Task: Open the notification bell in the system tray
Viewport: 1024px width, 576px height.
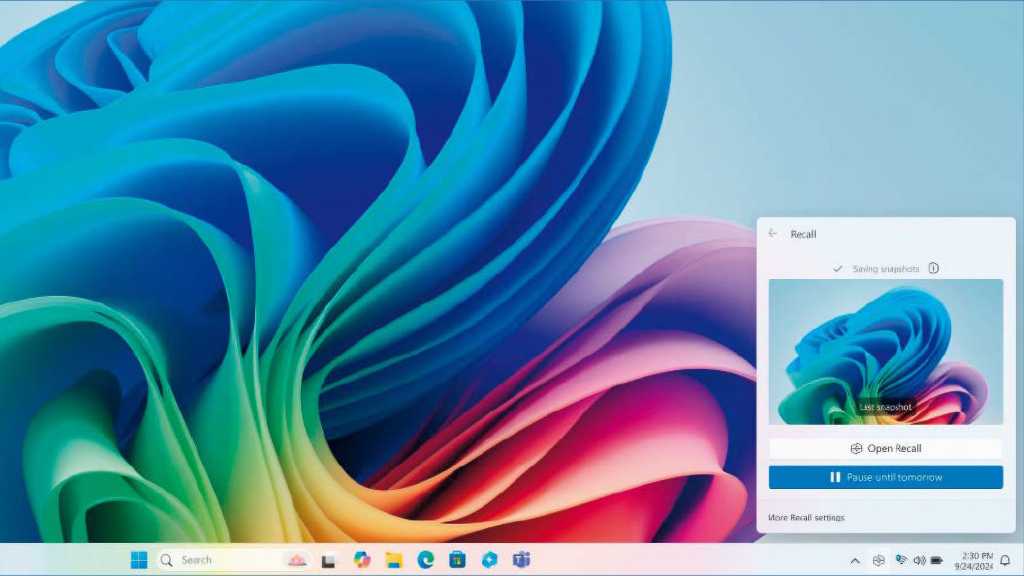Action: [x=1003, y=561]
